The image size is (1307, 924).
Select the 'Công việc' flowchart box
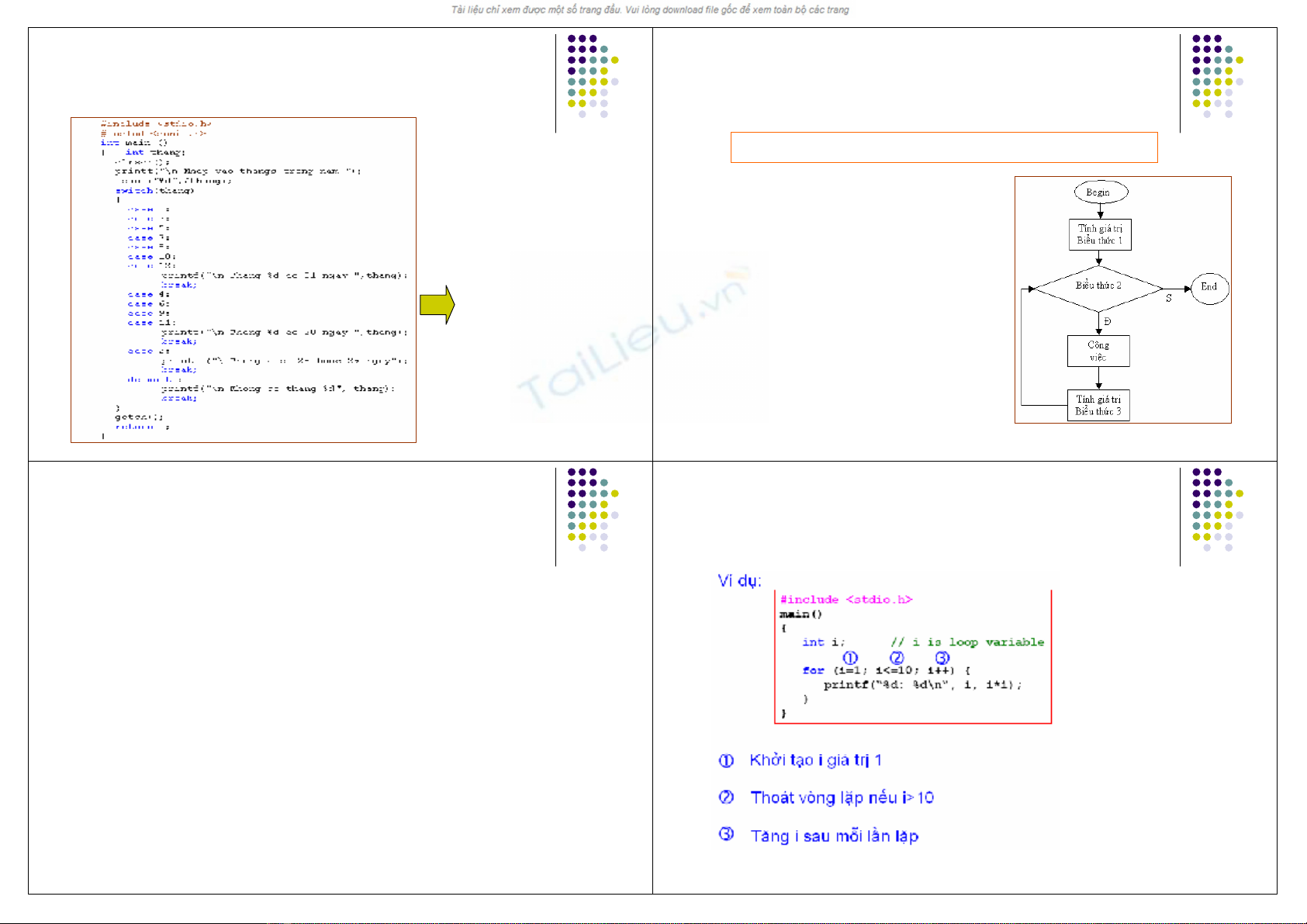click(1098, 351)
